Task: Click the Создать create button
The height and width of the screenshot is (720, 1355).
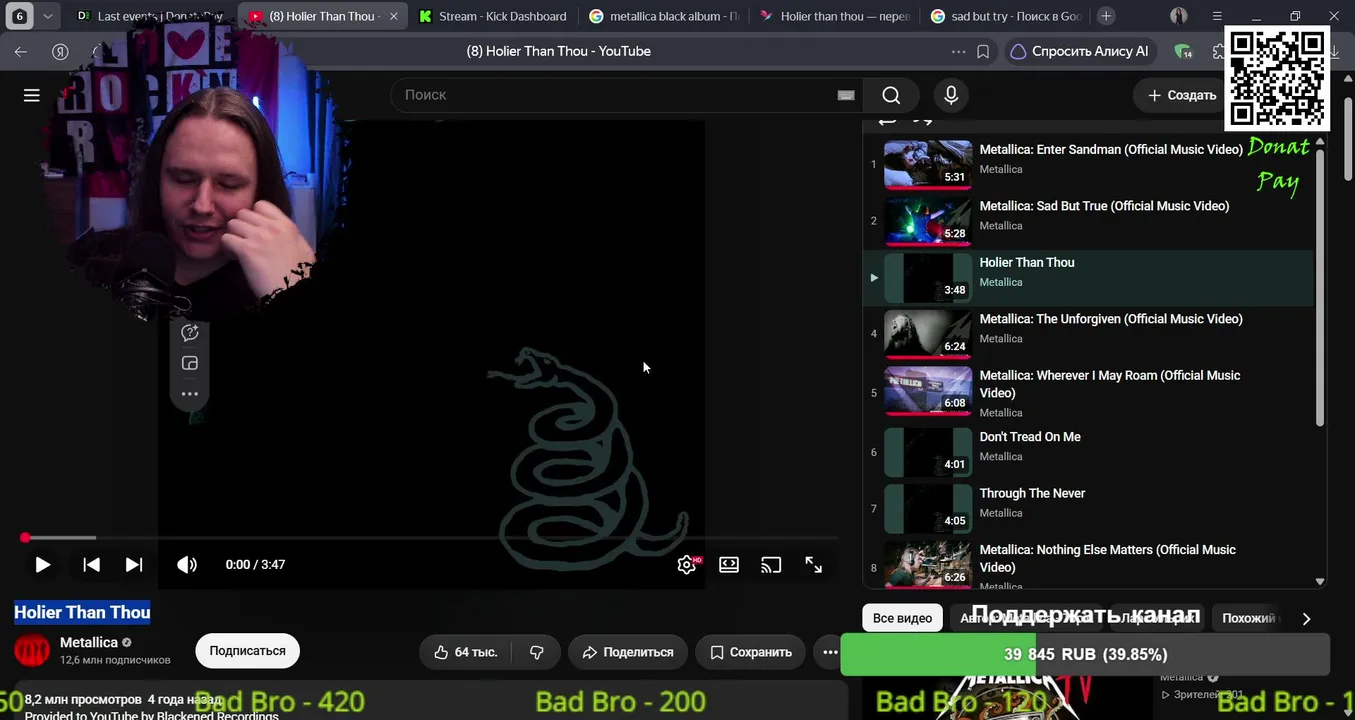Action: click(x=1181, y=95)
